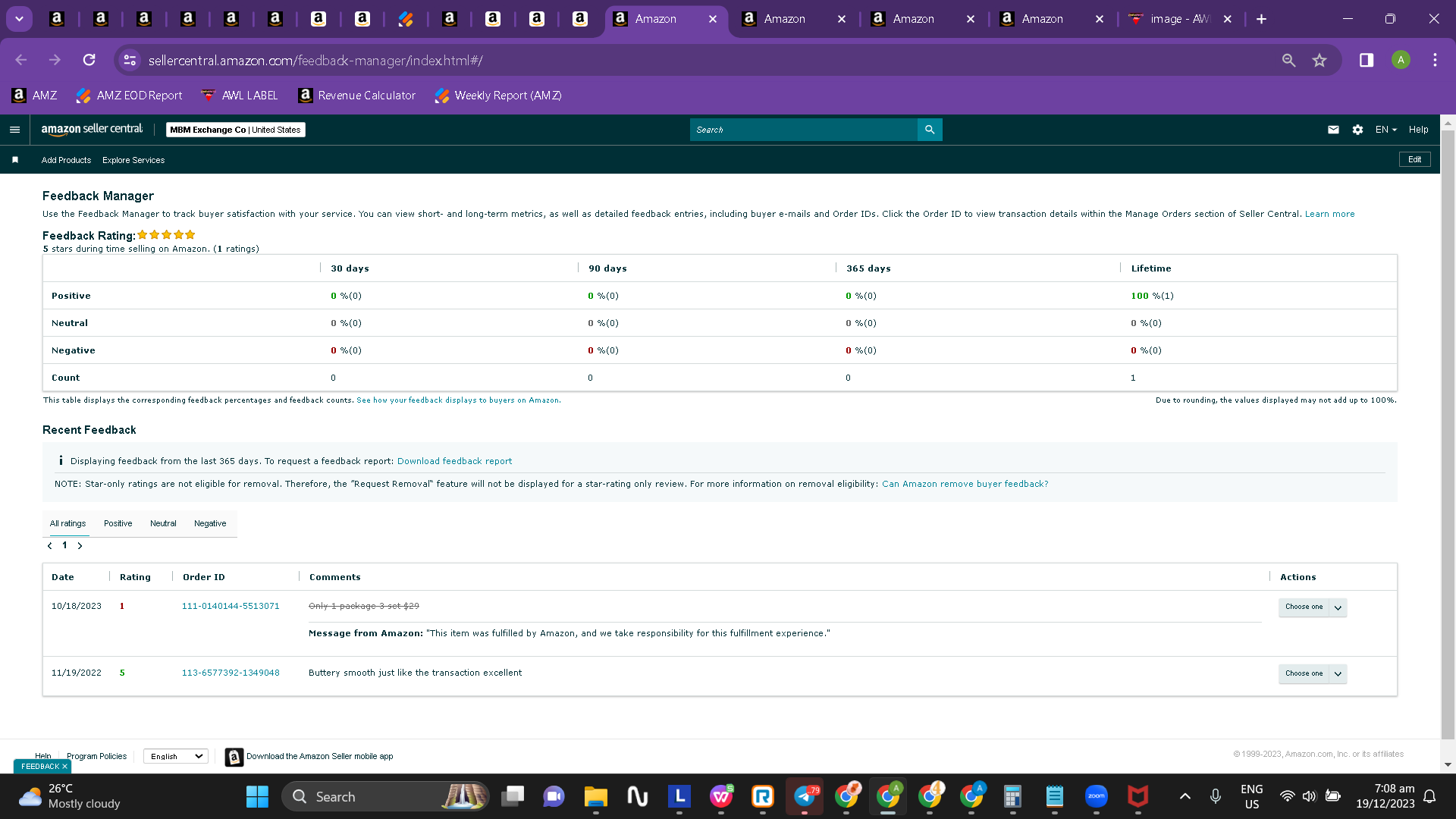The image size is (1456, 819).
Task: Go back with the browser back arrow
Action: pyautogui.click(x=21, y=60)
